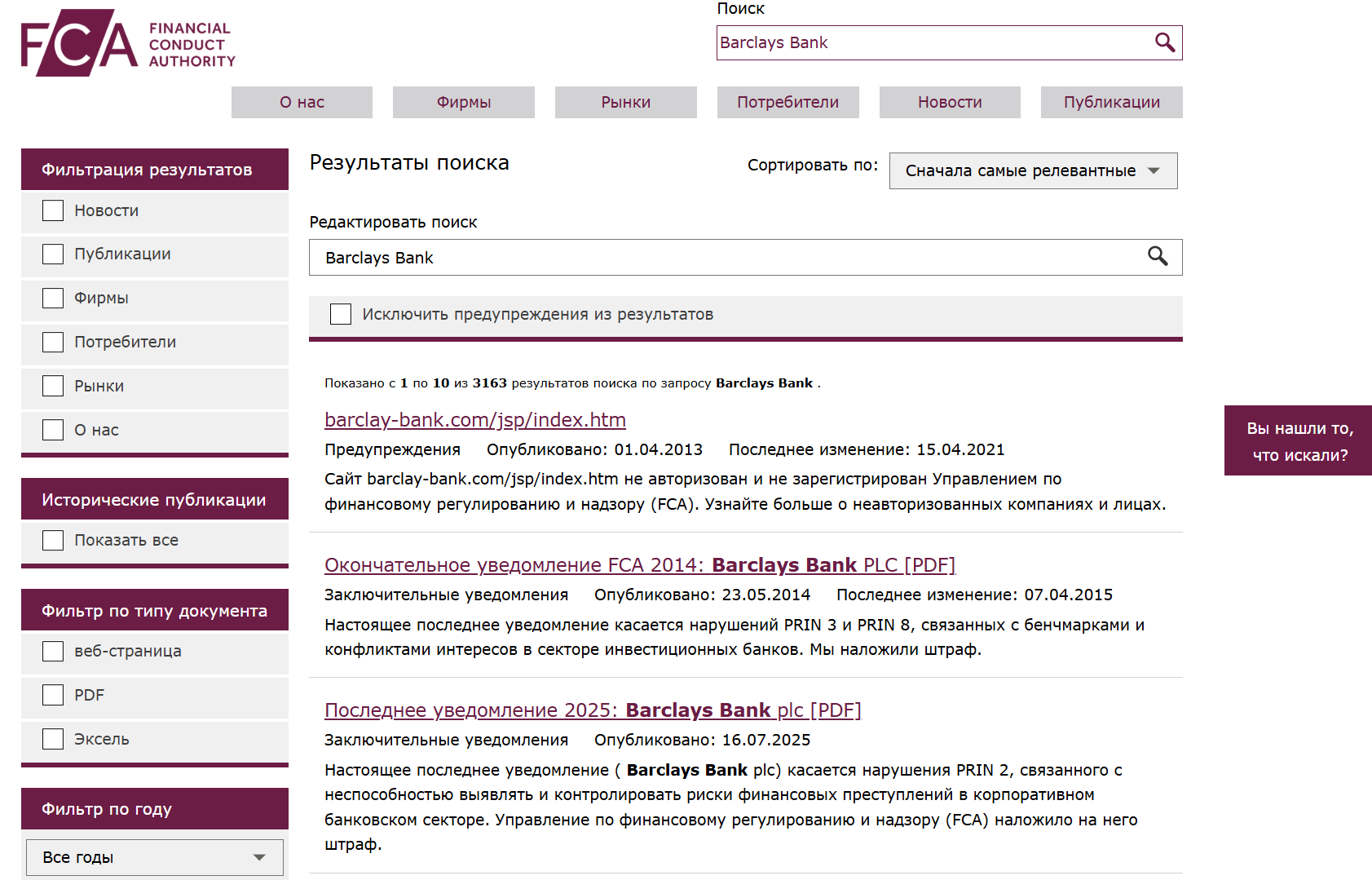Click Последнее изменение: 15.04.2021 text
Viewport: 1372px width, 880px height.
pos(867,449)
